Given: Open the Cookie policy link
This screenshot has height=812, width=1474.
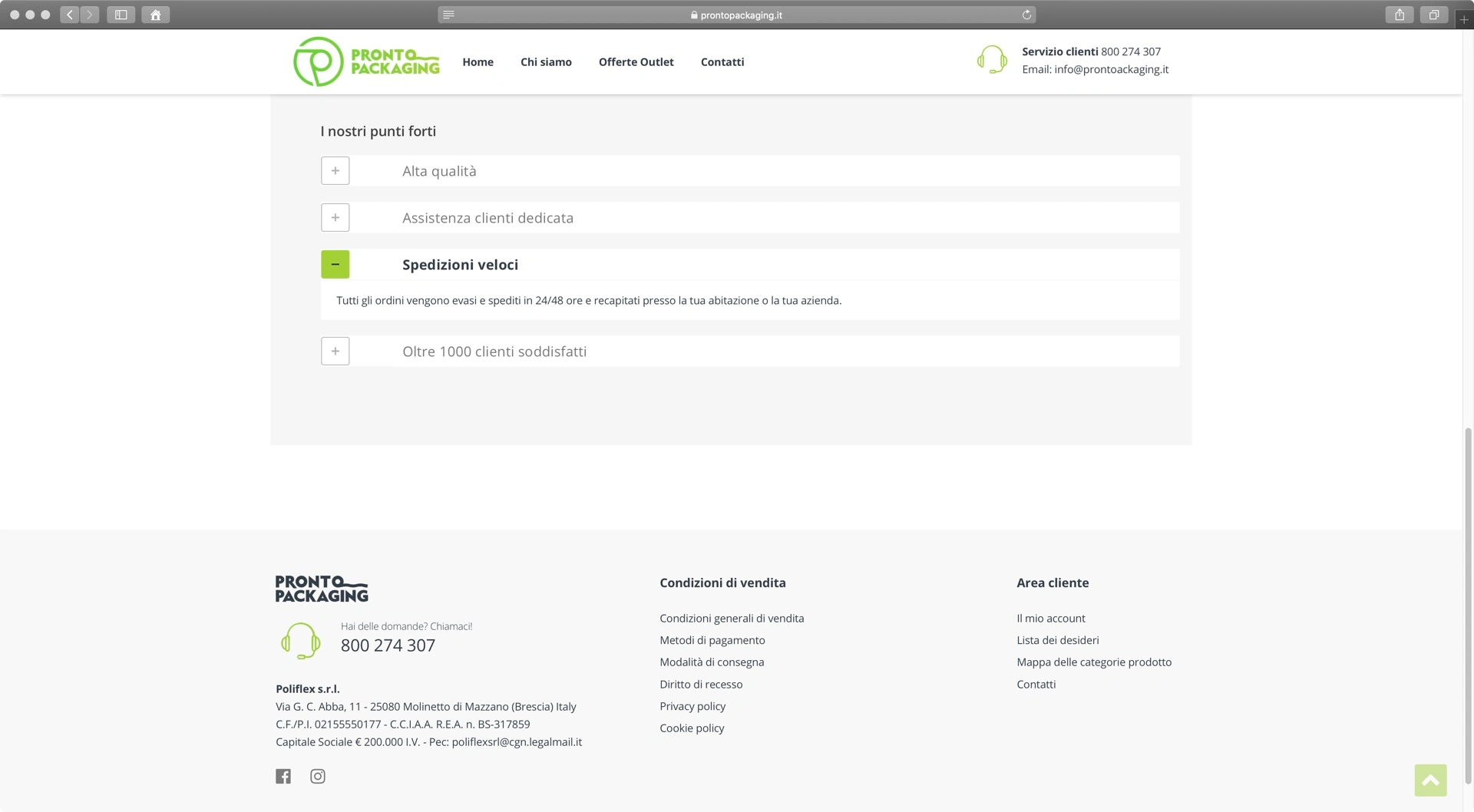Looking at the screenshot, I should 692,728.
